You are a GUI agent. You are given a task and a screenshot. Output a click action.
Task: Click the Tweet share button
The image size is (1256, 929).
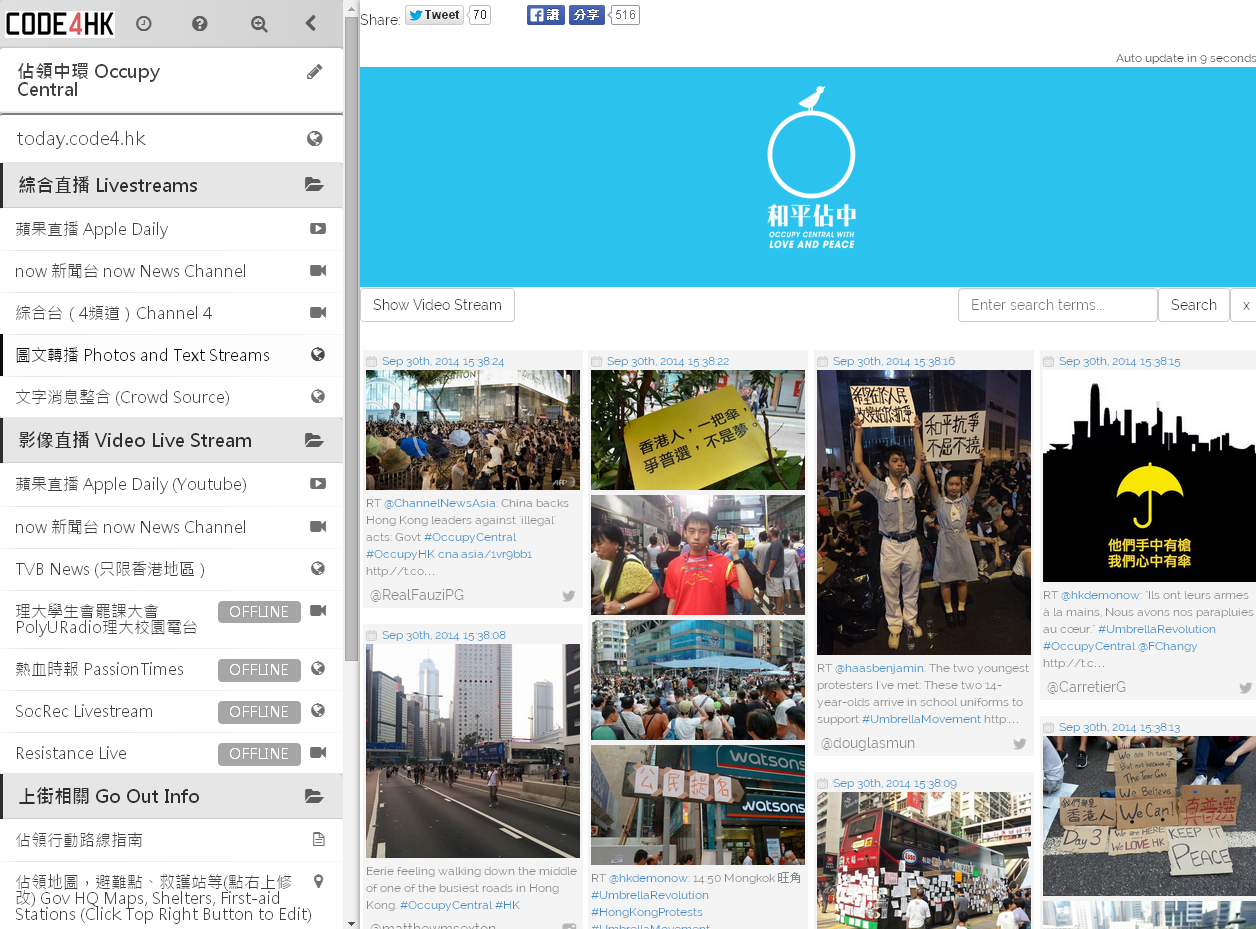tap(433, 14)
